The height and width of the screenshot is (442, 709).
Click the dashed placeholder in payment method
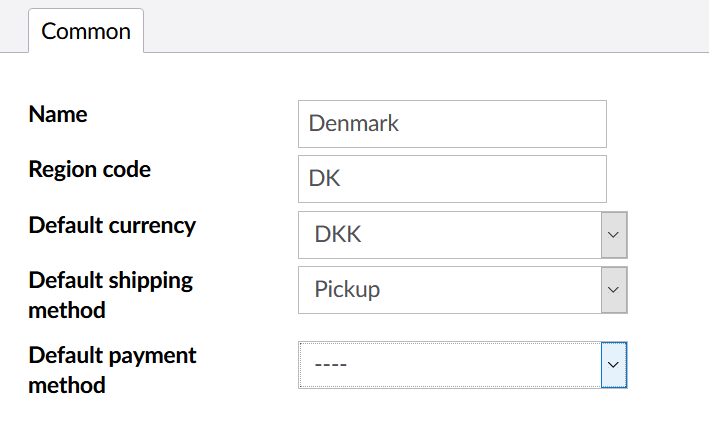click(331, 364)
